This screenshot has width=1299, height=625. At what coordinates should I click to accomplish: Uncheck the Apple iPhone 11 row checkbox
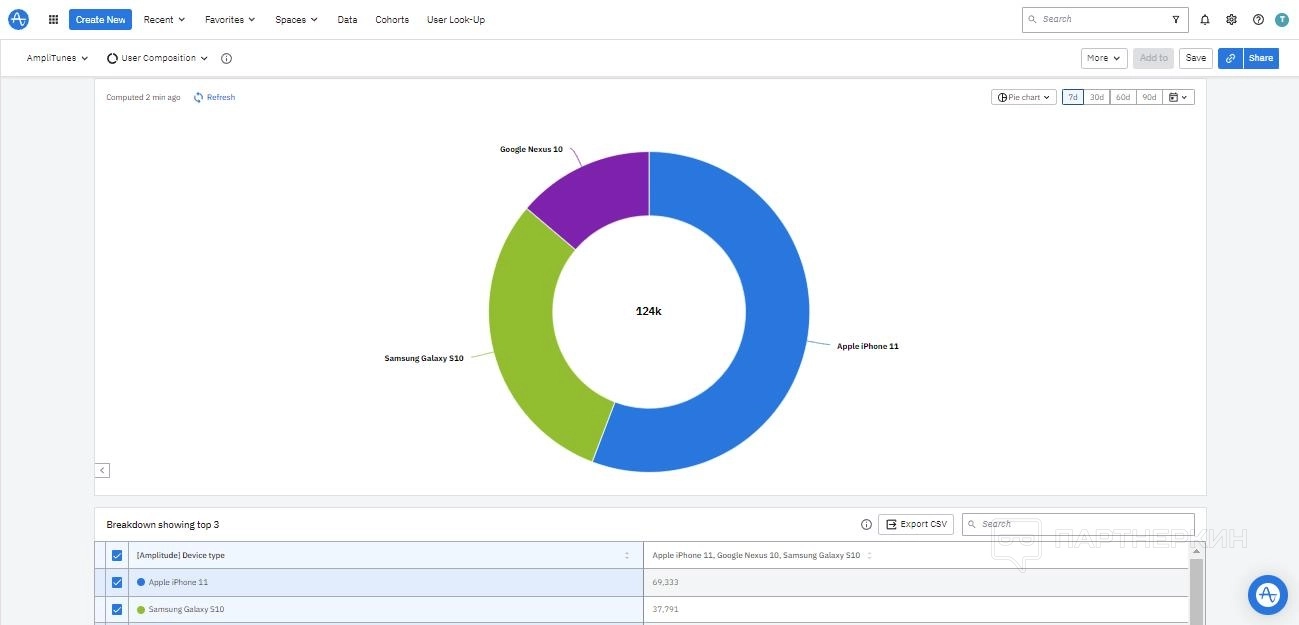coord(117,582)
